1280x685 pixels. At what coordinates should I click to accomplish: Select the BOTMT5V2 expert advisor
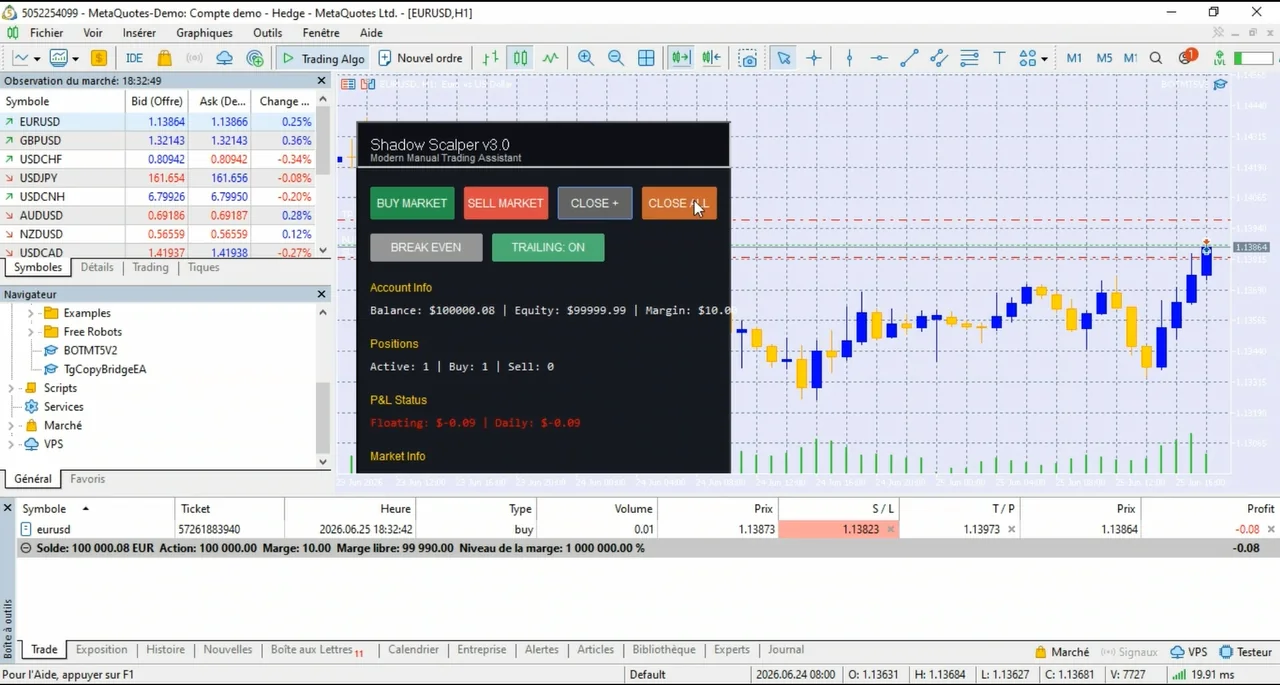pos(90,351)
